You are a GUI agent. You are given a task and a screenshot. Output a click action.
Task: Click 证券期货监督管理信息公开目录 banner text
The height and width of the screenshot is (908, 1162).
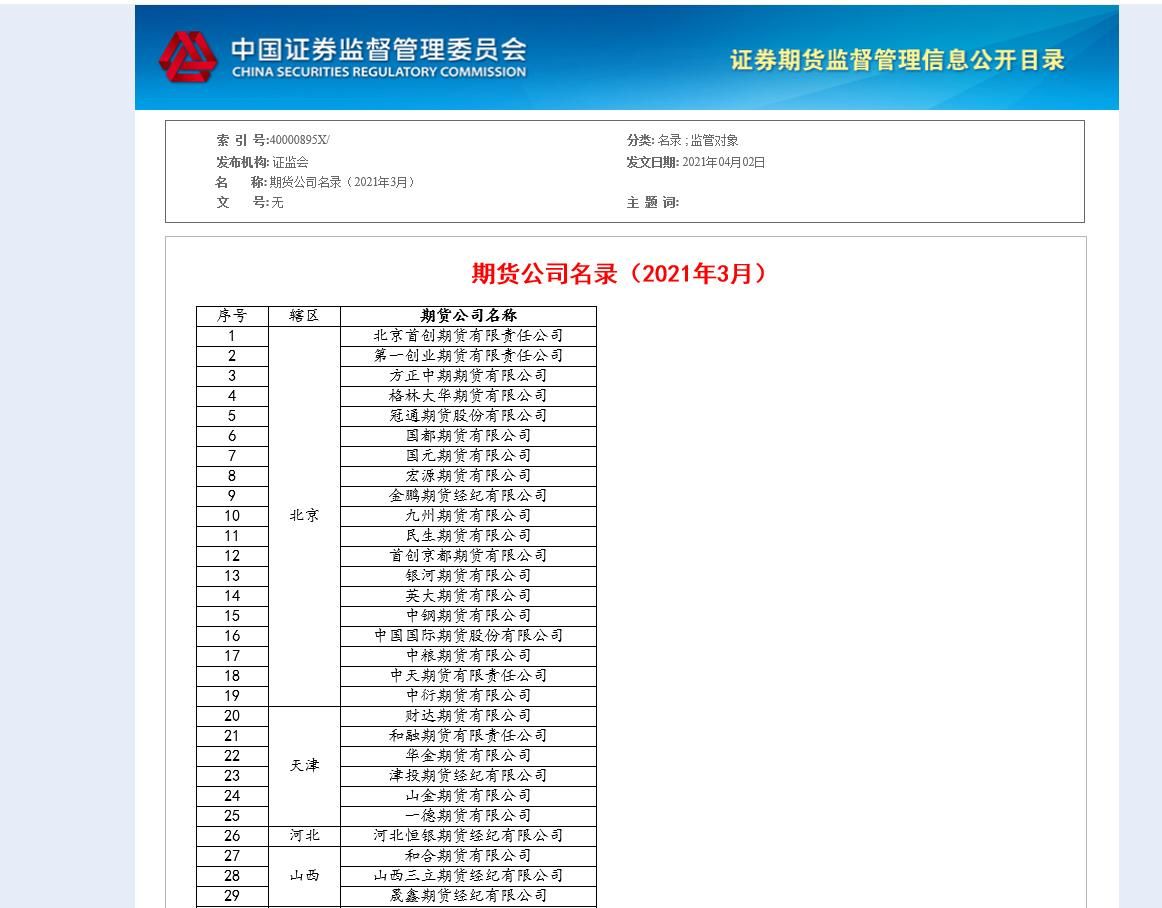pos(897,60)
